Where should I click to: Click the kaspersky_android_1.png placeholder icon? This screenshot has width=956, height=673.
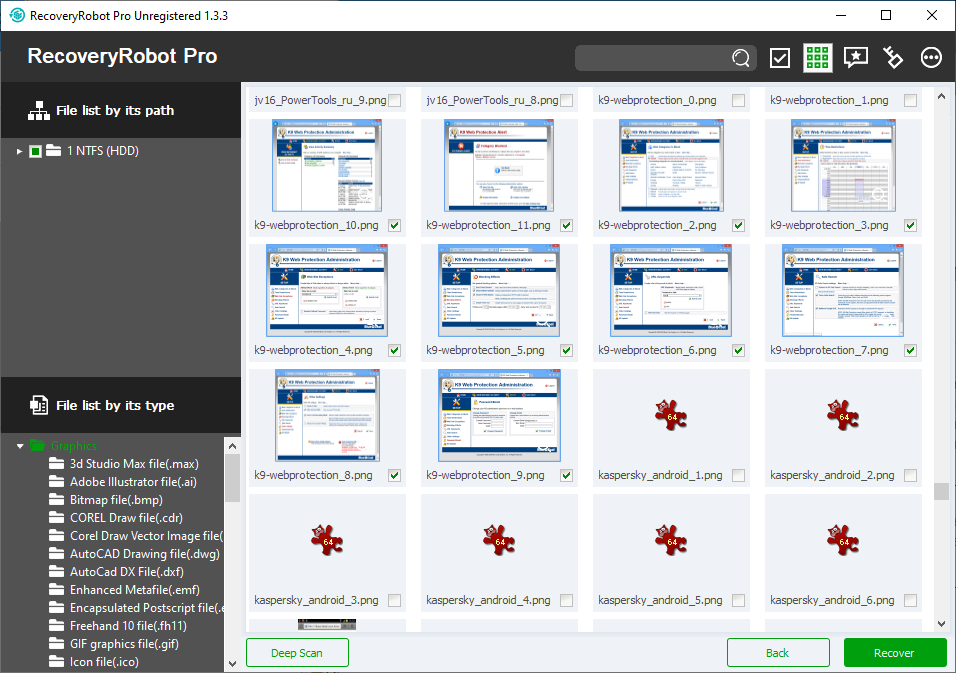pos(671,415)
